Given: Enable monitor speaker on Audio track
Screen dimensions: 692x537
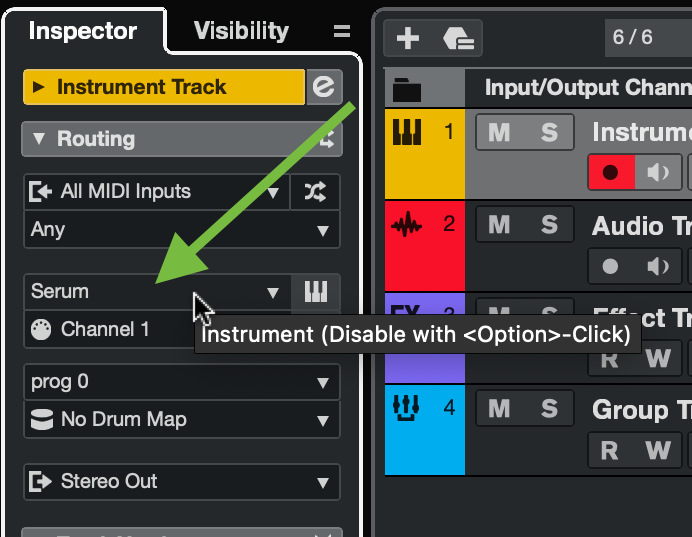Looking at the screenshot, I should pos(658,267).
